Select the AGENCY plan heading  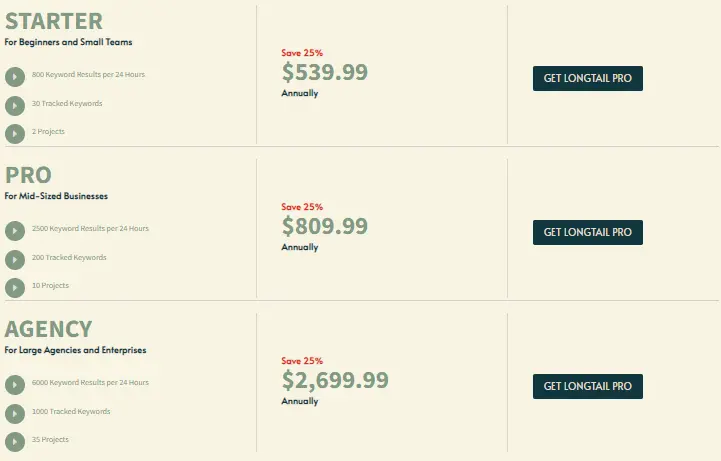click(48, 329)
